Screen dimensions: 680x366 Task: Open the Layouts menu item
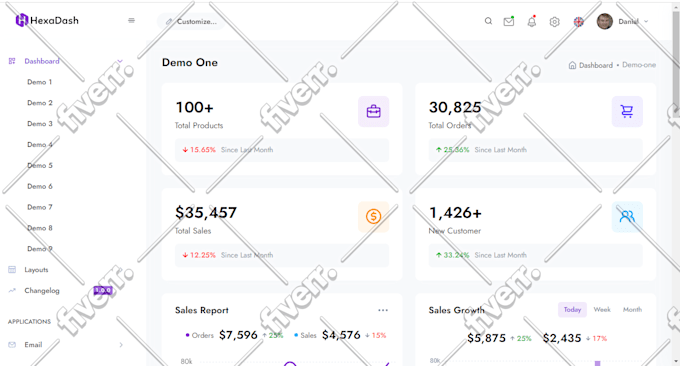pyautogui.click(x=36, y=270)
